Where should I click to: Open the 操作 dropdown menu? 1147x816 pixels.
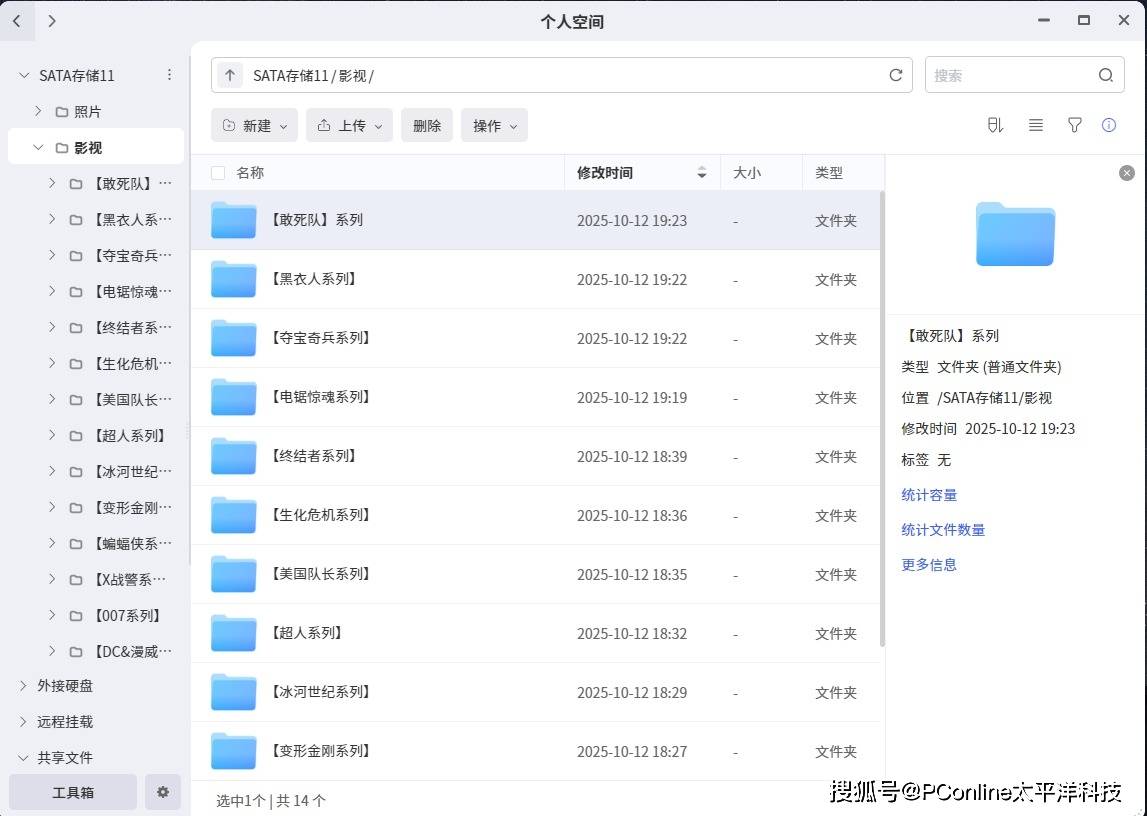[494, 125]
